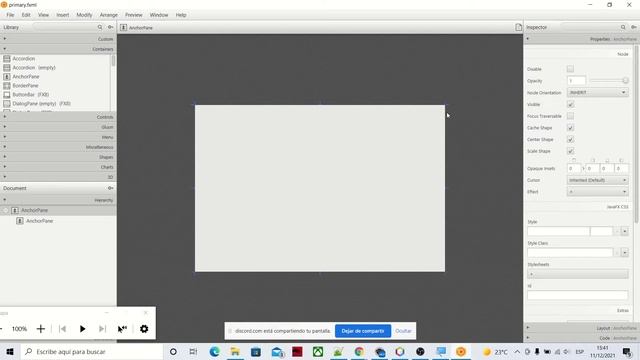The image size is (640, 360).
Task: Toggle the Cache Shape checkbox
Action: coord(570,128)
